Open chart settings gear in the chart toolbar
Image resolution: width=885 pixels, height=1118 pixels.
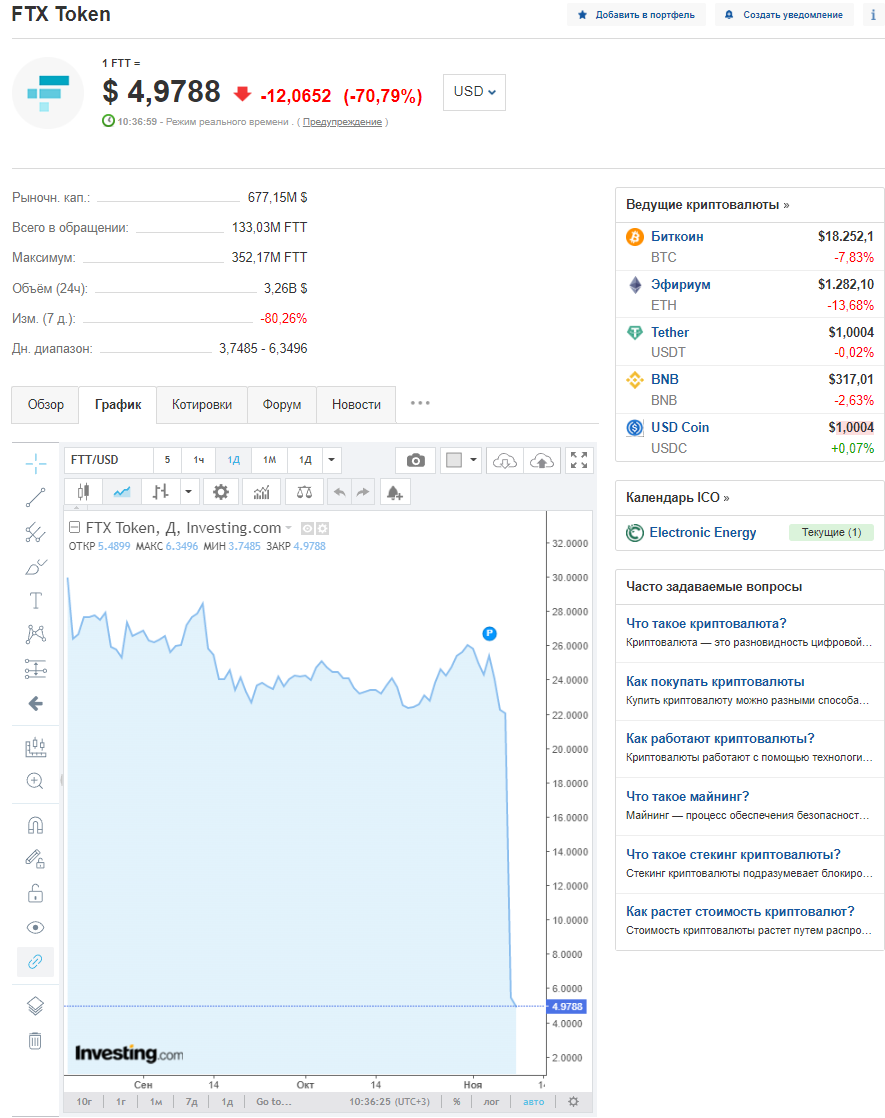click(221, 491)
